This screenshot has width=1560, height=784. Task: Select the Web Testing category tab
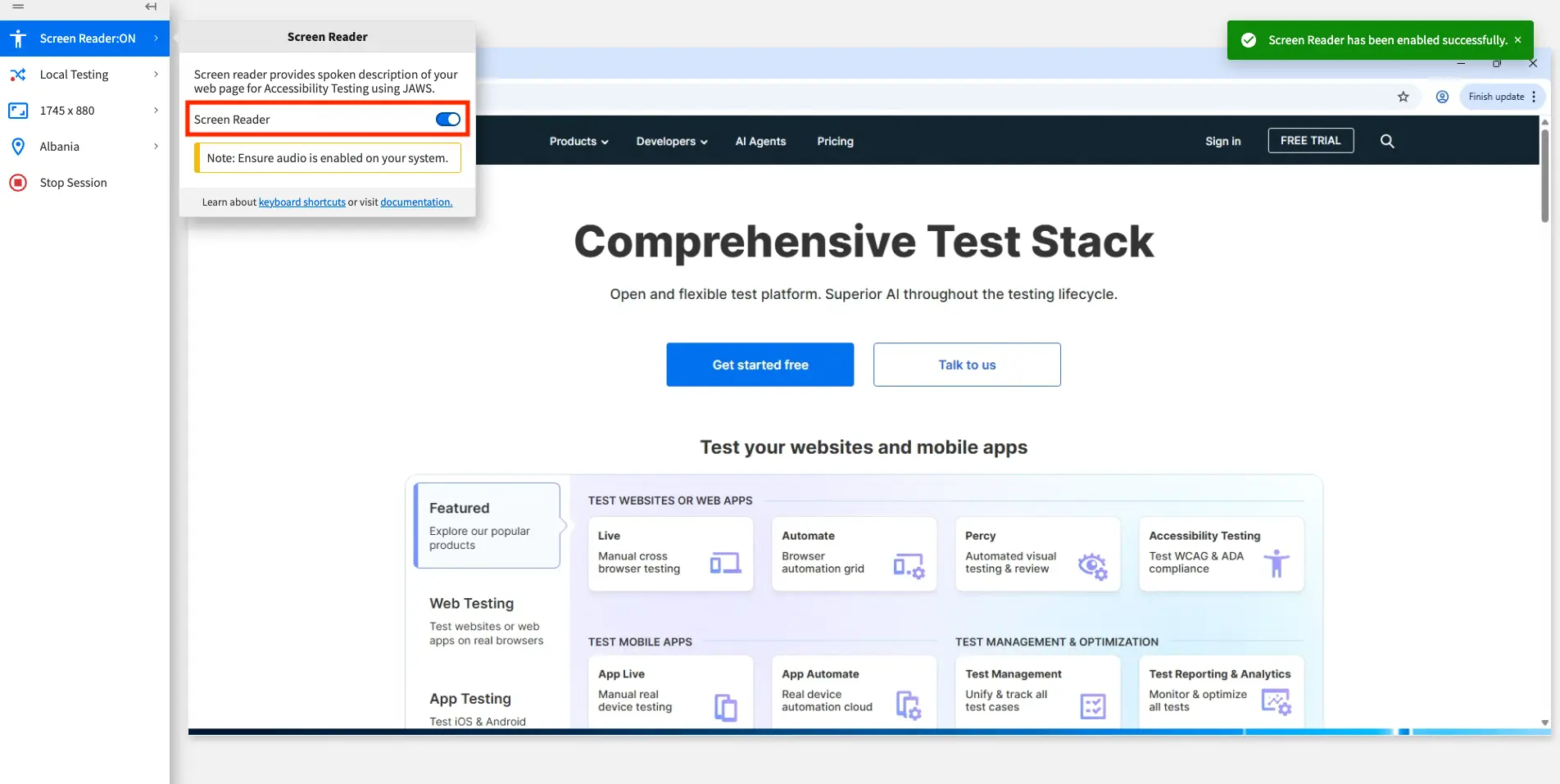pos(487,621)
